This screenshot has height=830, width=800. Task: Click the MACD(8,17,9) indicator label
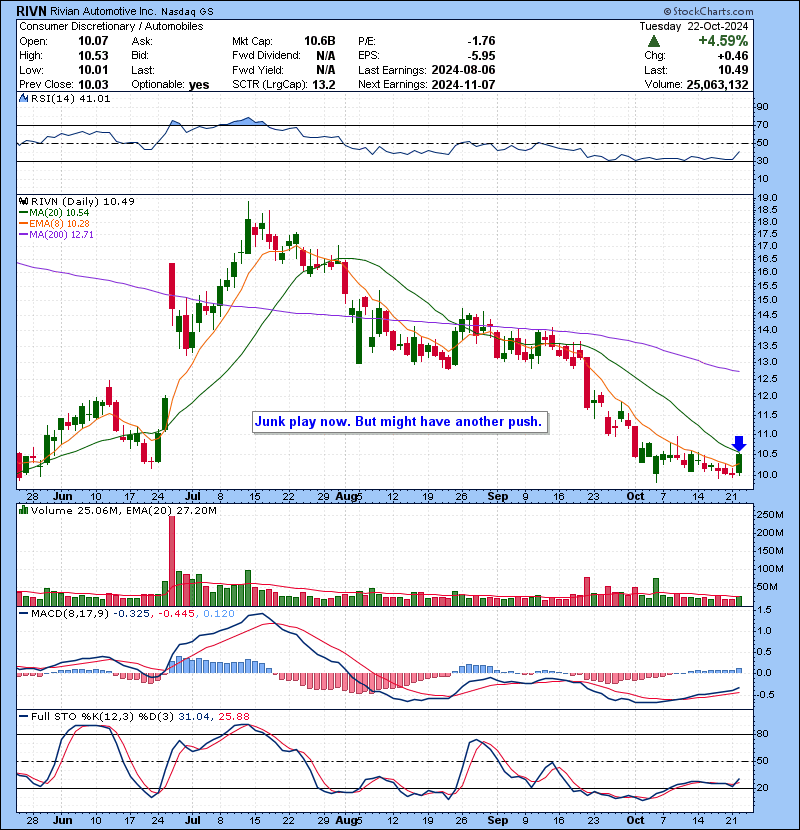[70, 614]
